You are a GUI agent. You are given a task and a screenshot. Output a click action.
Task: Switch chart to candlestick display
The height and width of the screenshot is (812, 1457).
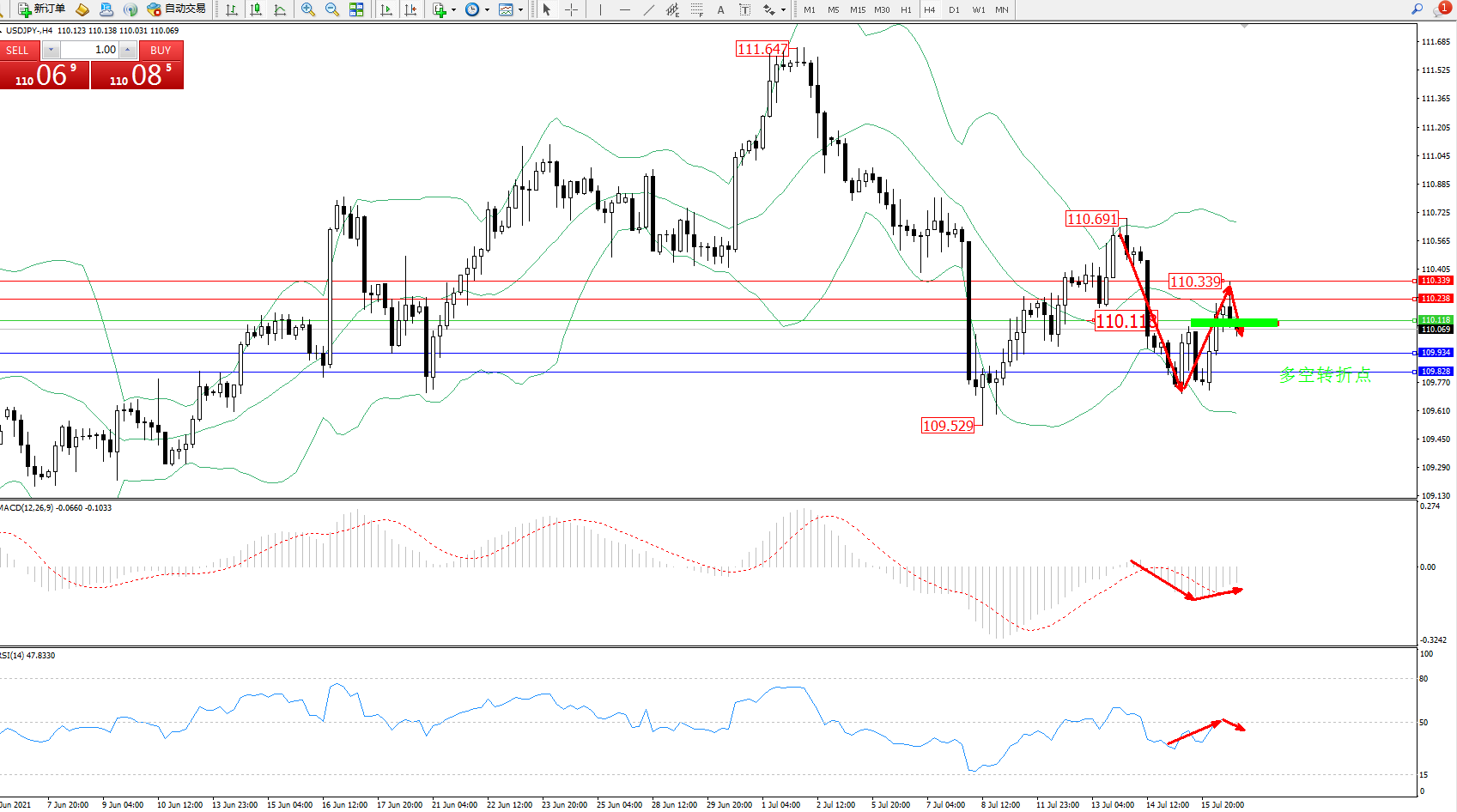point(256,9)
